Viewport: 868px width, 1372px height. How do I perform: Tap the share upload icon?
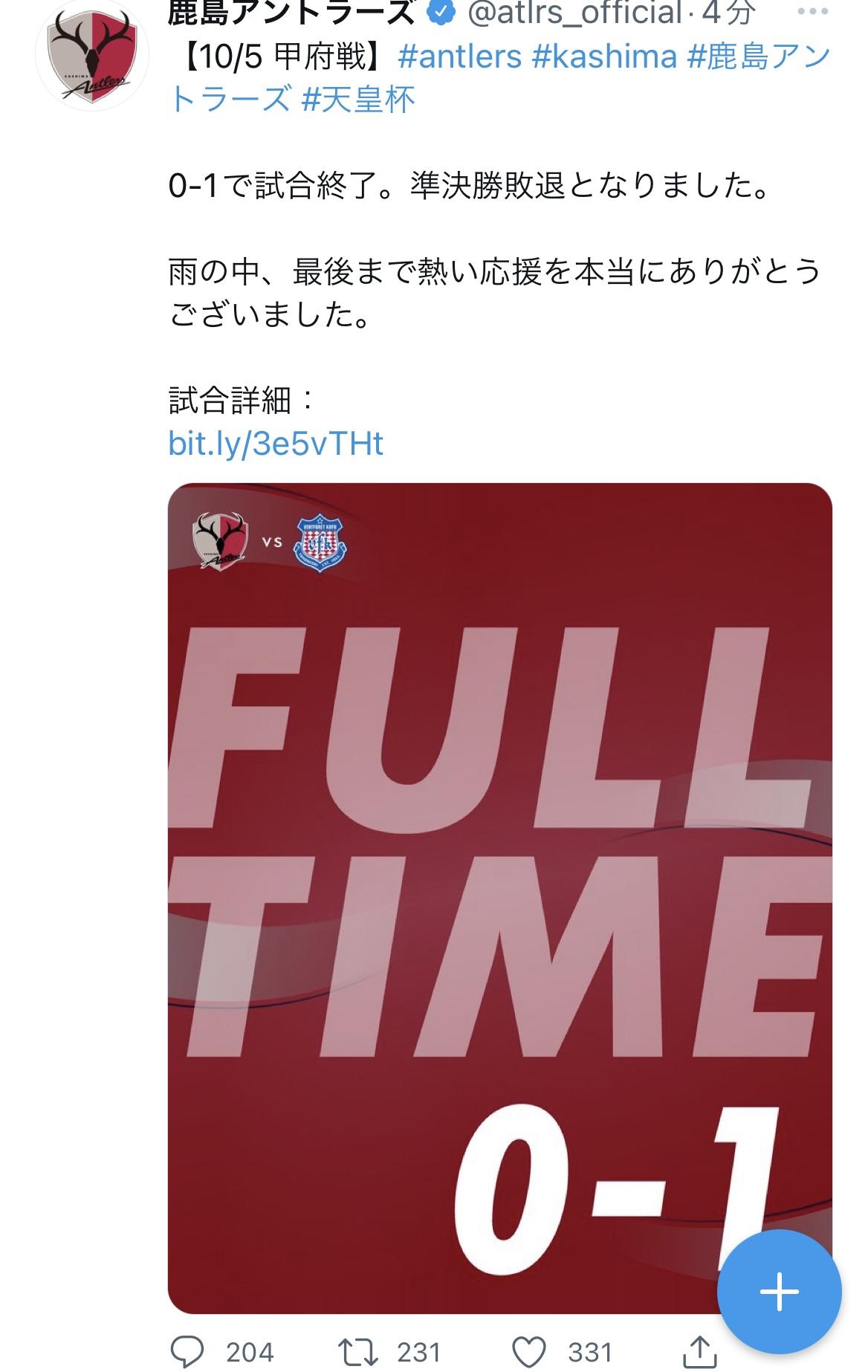tap(699, 1351)
